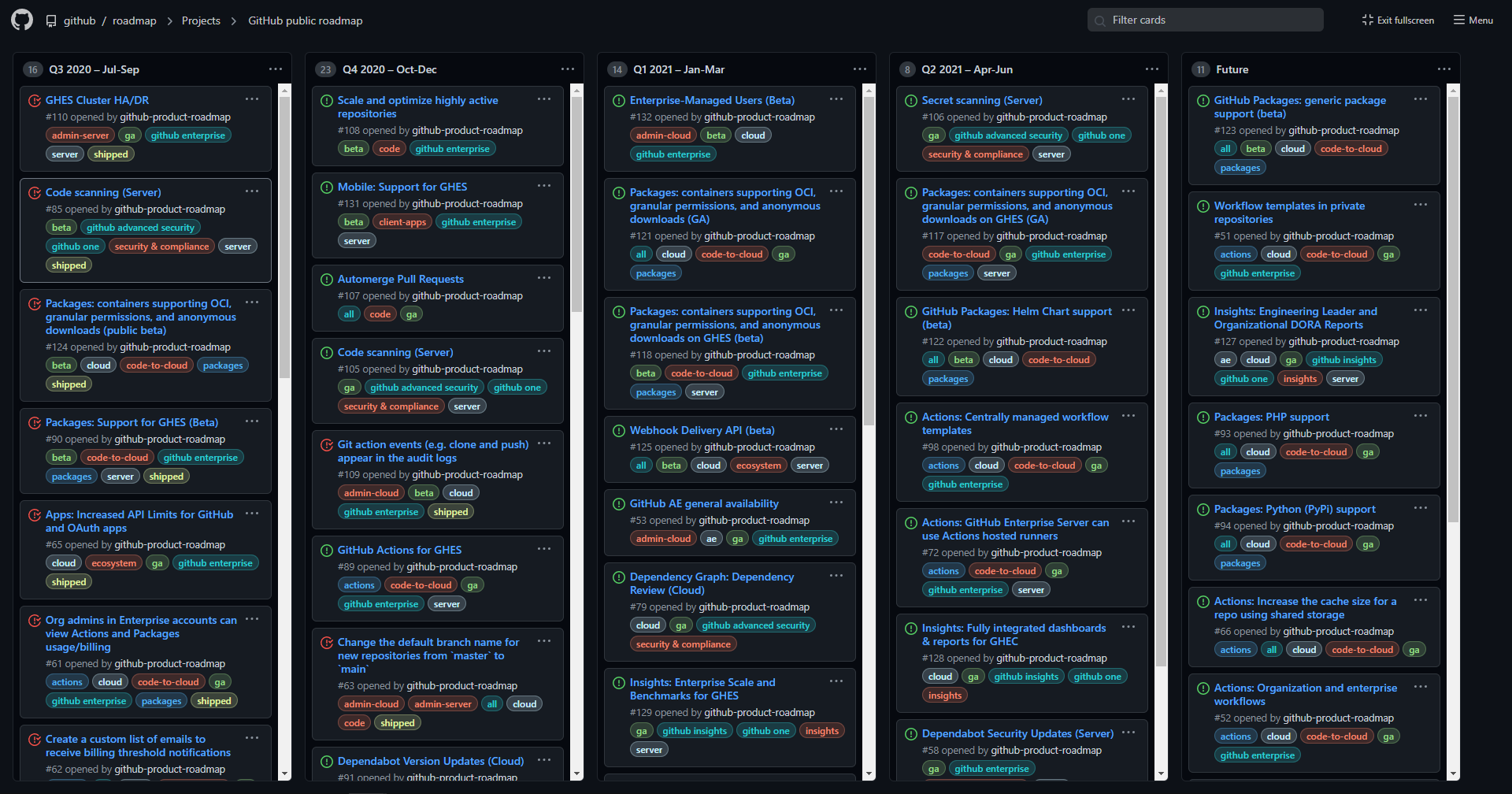Viewport: 1512px width, 794px height.
Task: Click scroll-down arrow of Future column
Action: (x=1454, y=774)
